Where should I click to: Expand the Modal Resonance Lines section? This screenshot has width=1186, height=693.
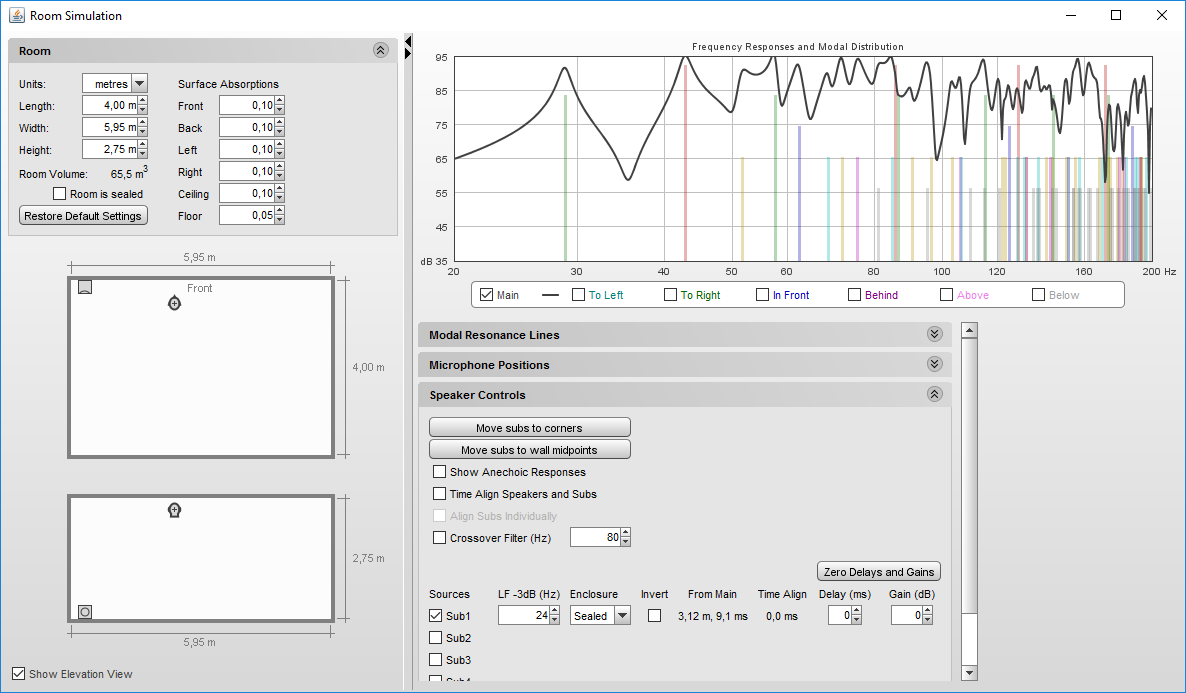(x=934, y=334)
